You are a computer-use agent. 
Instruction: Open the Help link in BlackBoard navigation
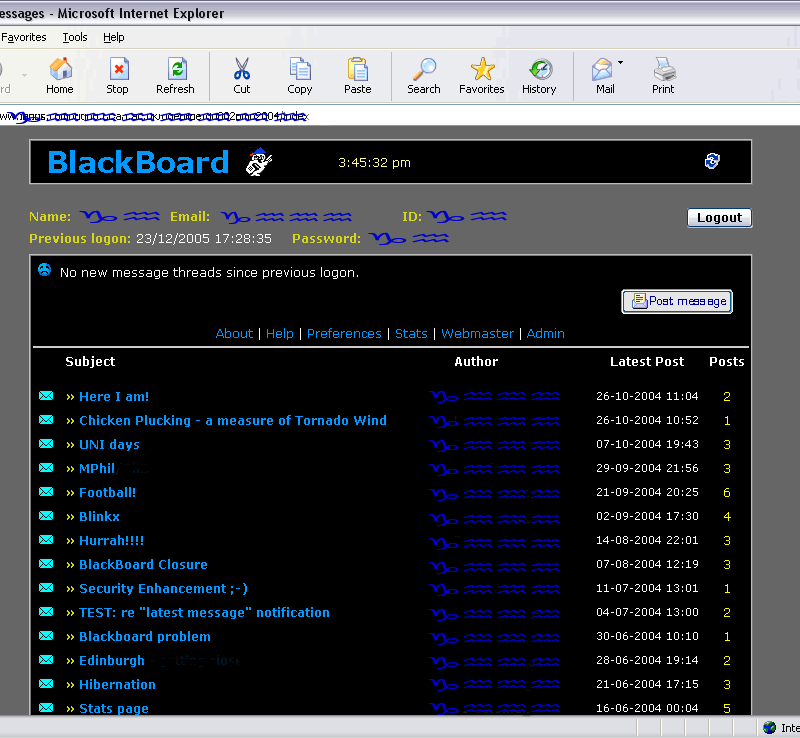click(x=280, y=334)
